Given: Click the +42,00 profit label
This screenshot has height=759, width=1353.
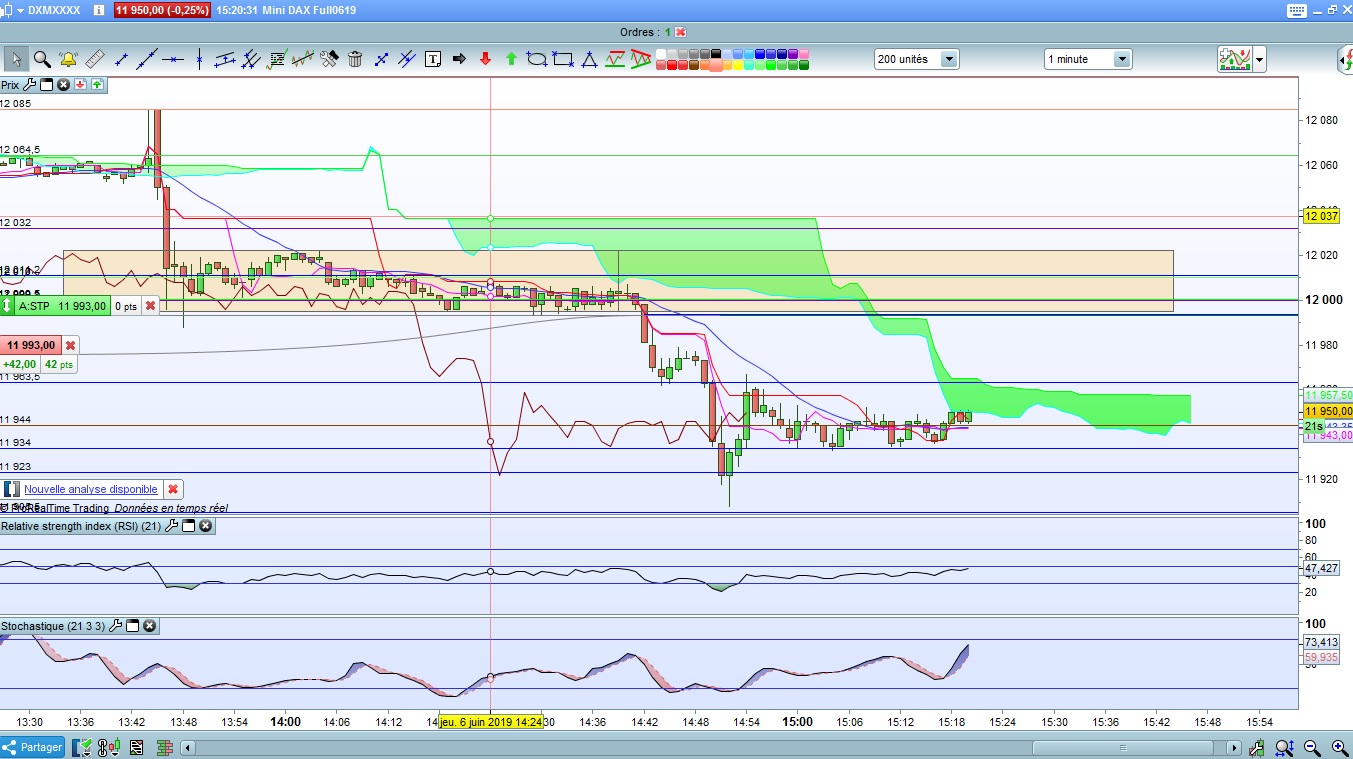Looking at the screenshot, I should click(19, 365).
